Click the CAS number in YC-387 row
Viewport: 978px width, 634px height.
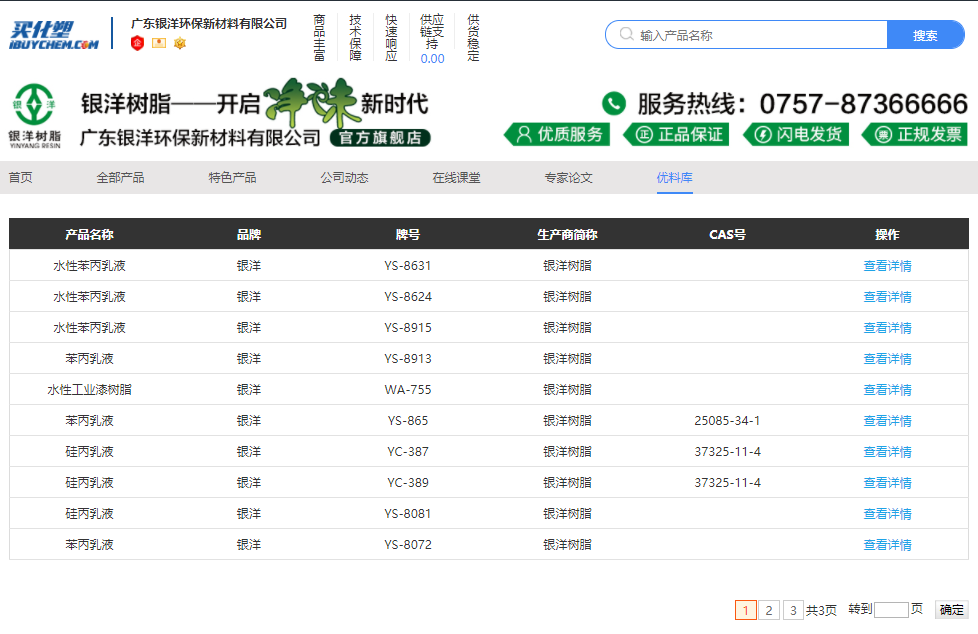click(727, 452)
